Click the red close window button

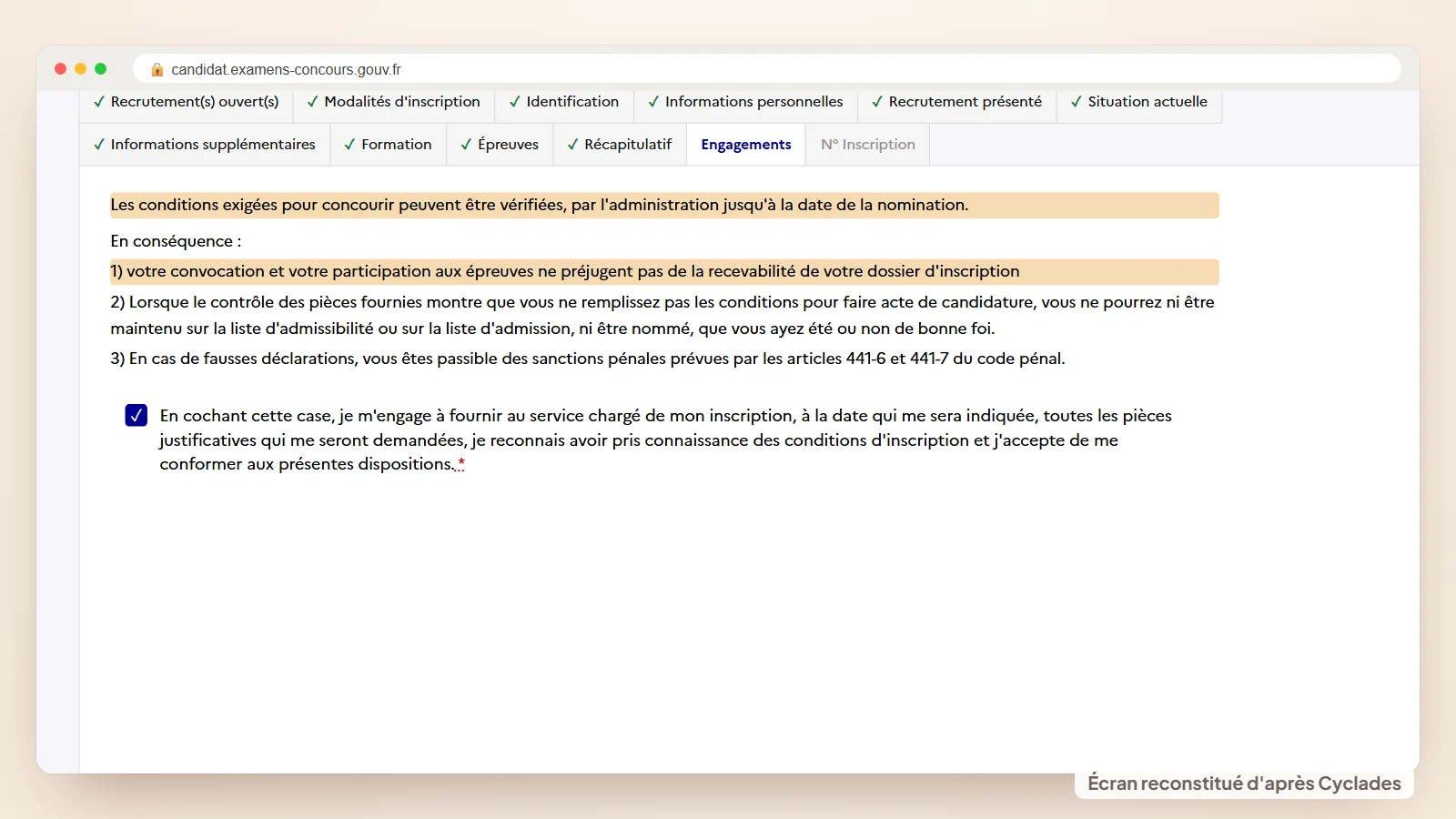tap(61, 69)
